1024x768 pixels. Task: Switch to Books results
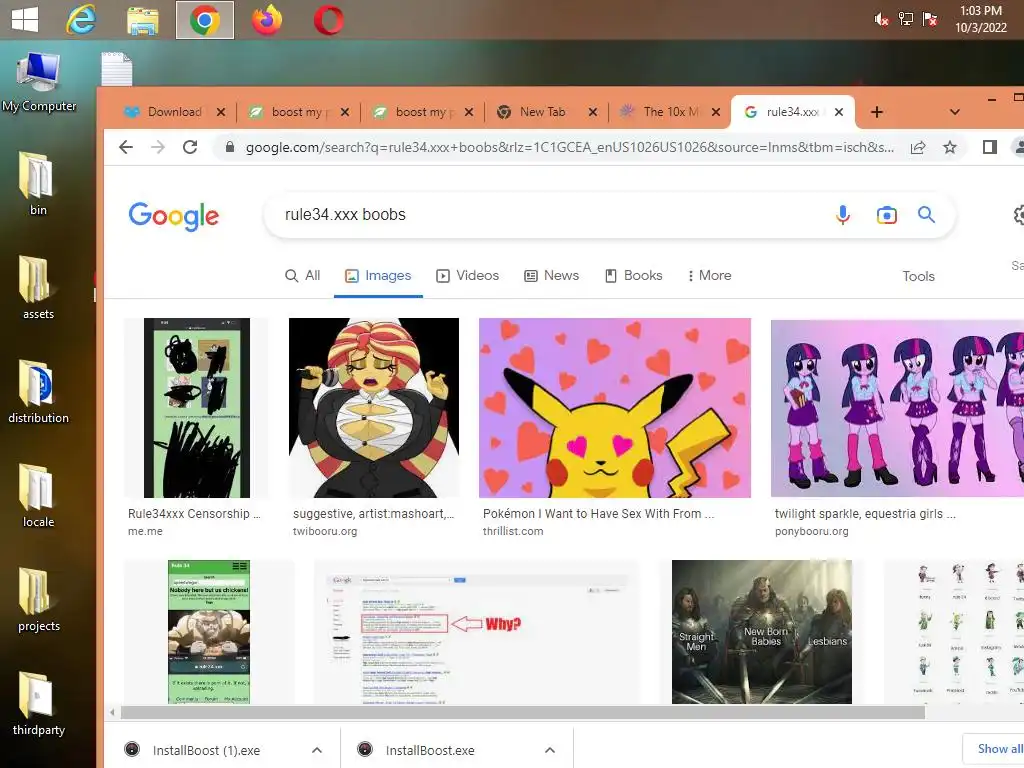point(633,276)
